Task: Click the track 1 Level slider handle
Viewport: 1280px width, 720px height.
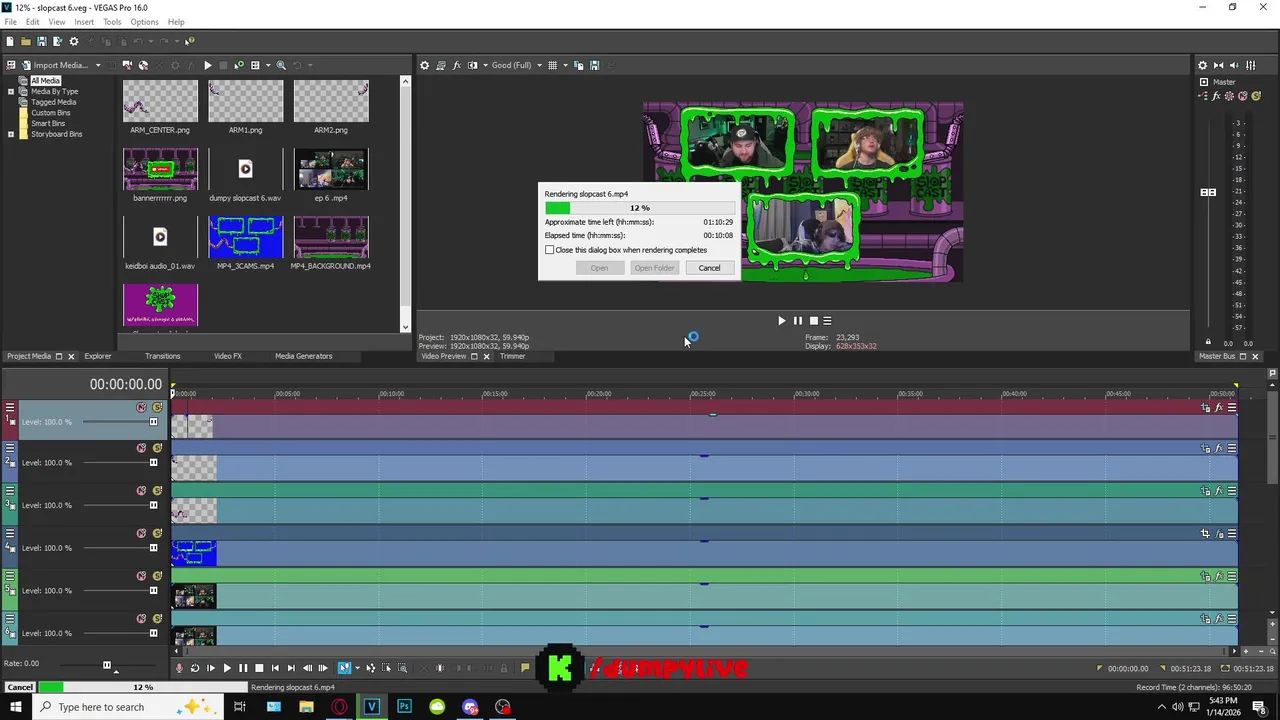Action: click(x=153, y=422)
